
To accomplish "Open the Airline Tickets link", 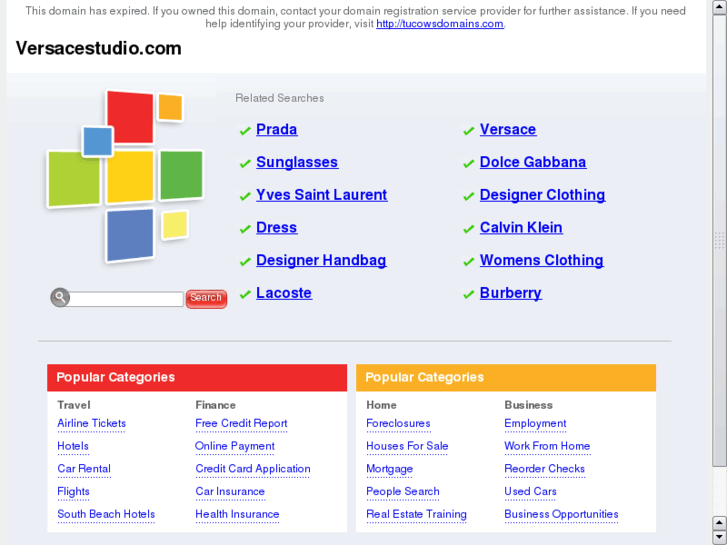I will click(x=92, y=423).
